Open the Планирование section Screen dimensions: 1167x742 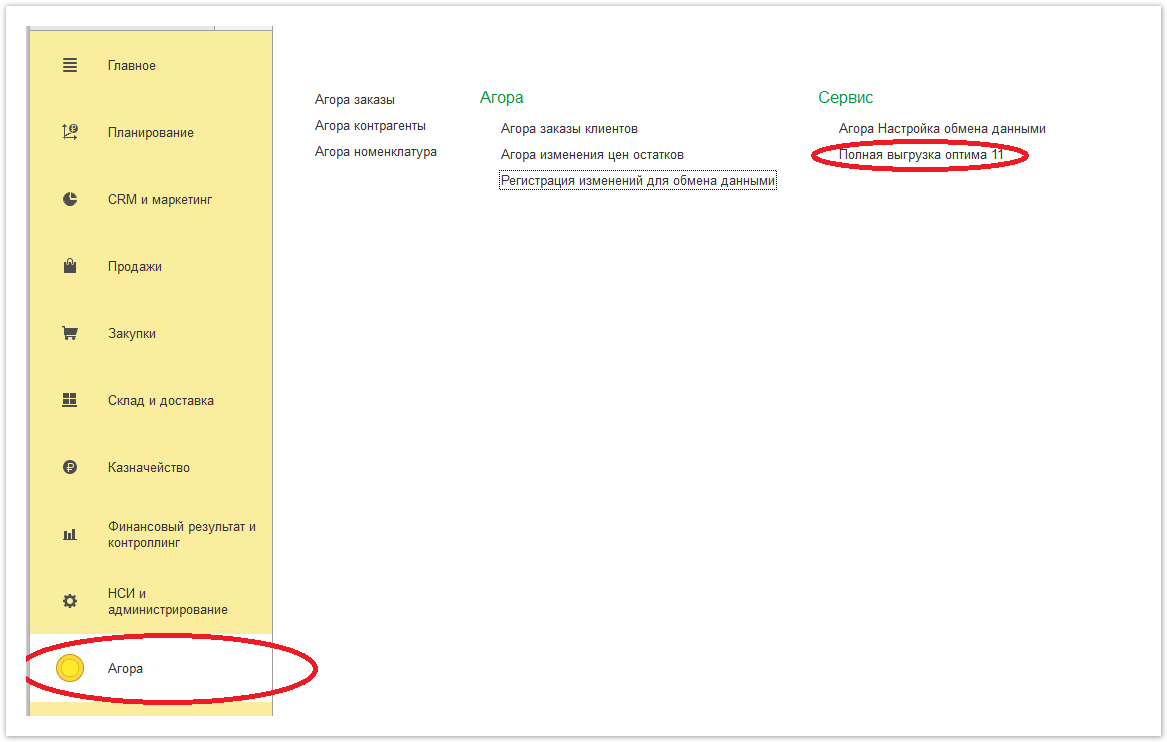click(150, 132)
